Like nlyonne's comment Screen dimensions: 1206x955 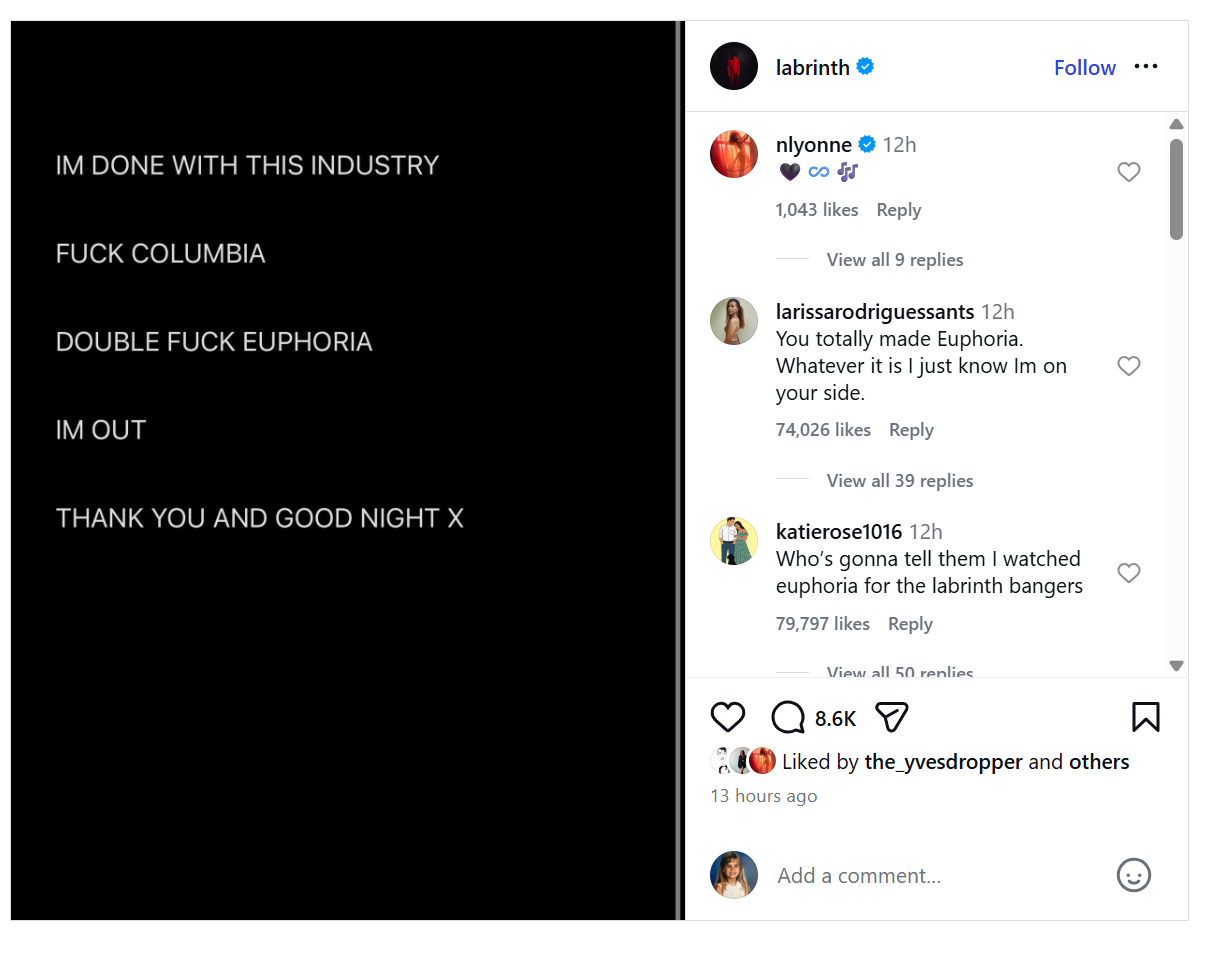(1128, 173)
